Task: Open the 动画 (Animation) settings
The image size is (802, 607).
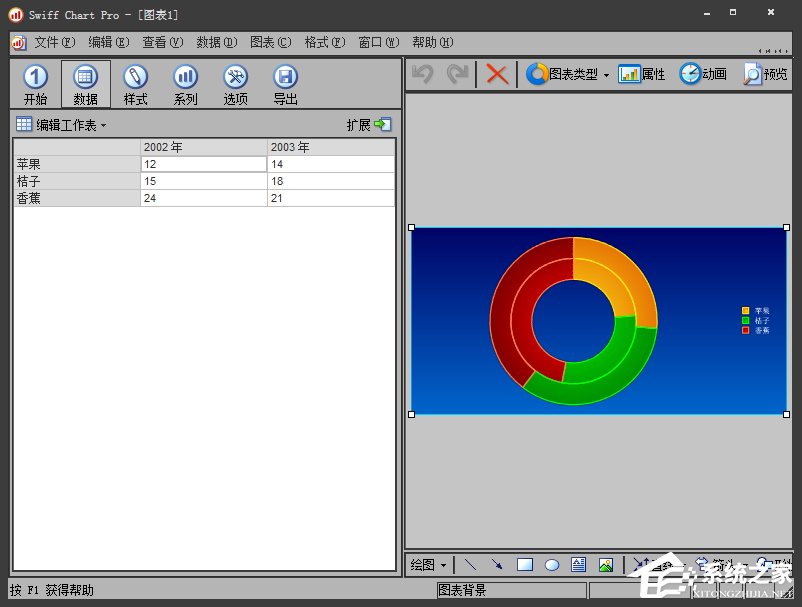Action: point(703,74)
